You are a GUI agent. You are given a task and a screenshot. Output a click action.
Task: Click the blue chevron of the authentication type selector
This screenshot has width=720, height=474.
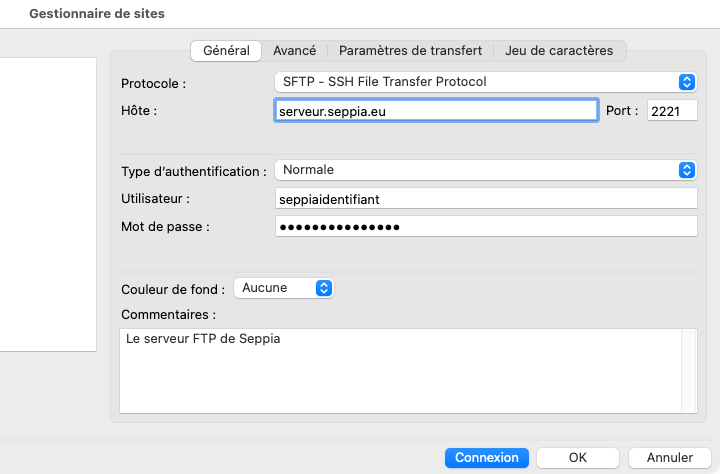pos(686,170)
